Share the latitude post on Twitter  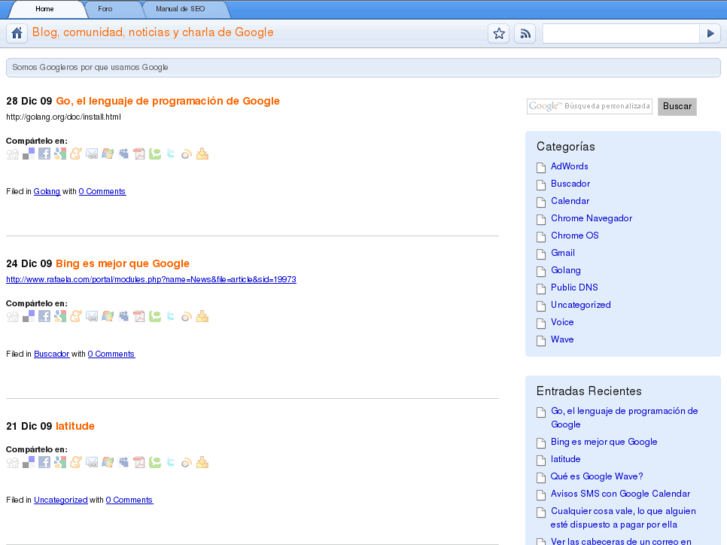(x=171, y=462)
